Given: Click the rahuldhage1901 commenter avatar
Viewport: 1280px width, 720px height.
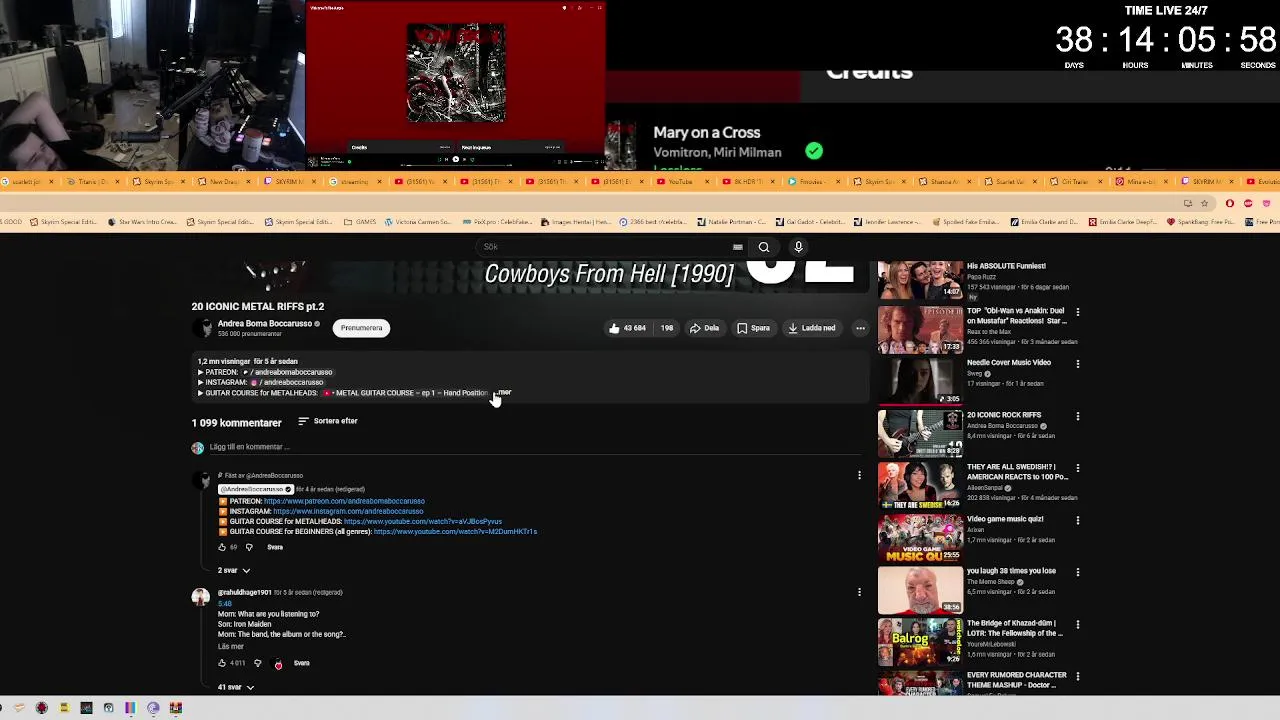Looking at the screenshot, I should coord(201,597).
